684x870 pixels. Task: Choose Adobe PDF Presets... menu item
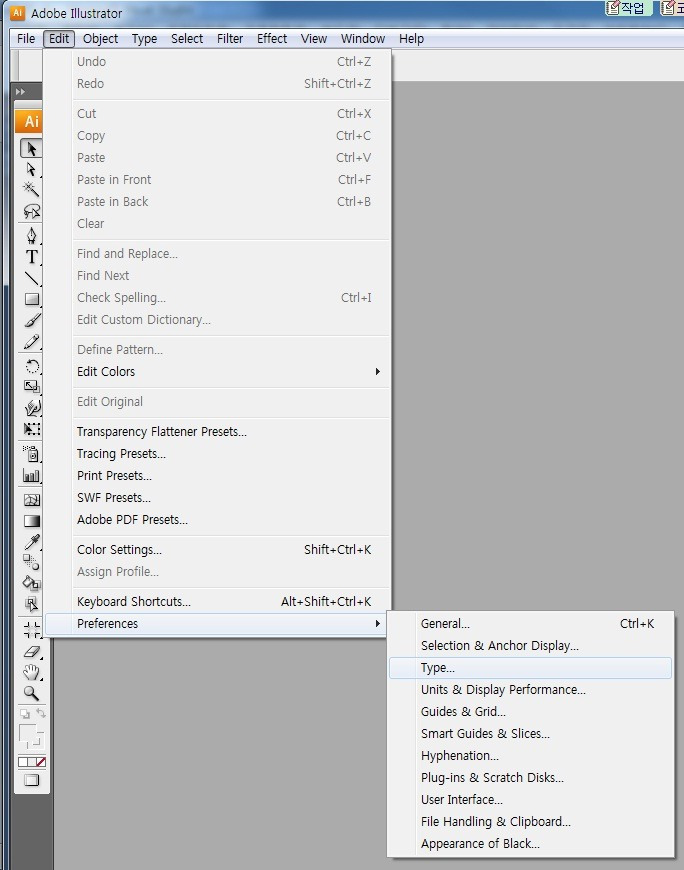pos(218,519)
